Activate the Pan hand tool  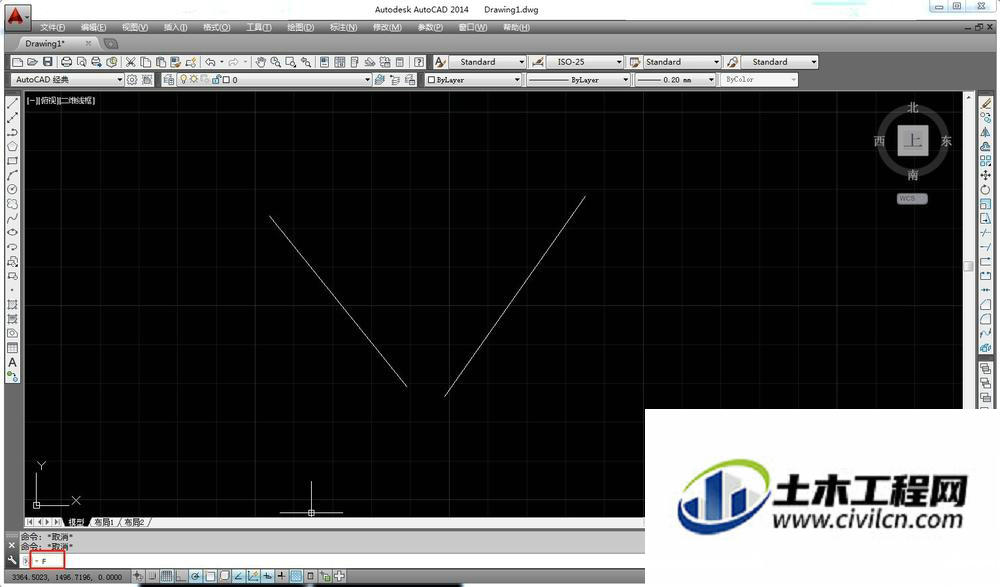point(260,62)
